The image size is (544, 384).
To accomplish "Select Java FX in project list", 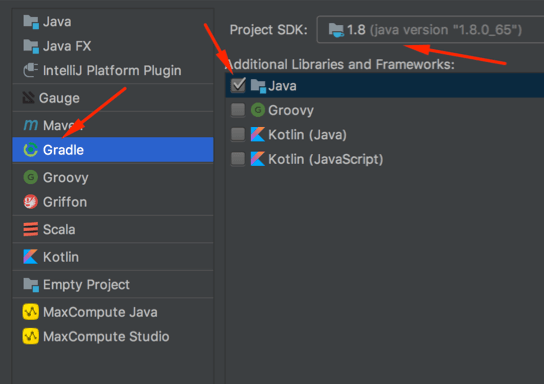I will pos(67,46).
